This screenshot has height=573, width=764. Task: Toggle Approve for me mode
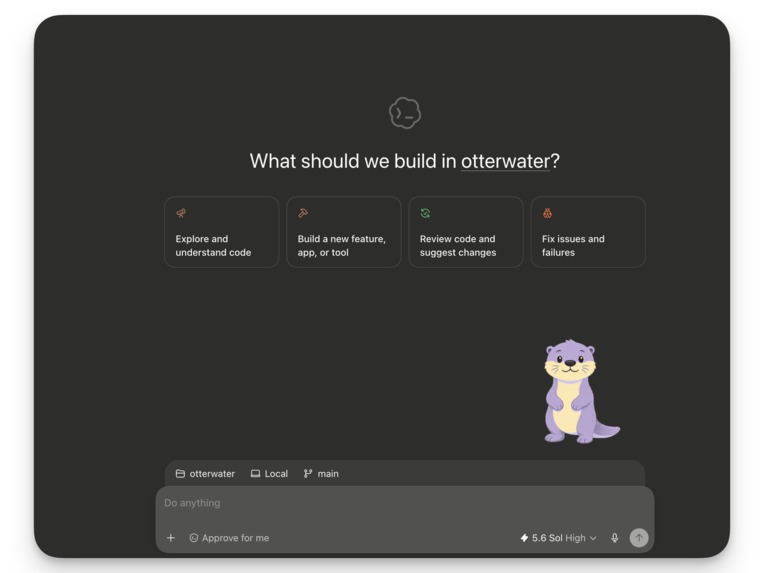point(229,538)
